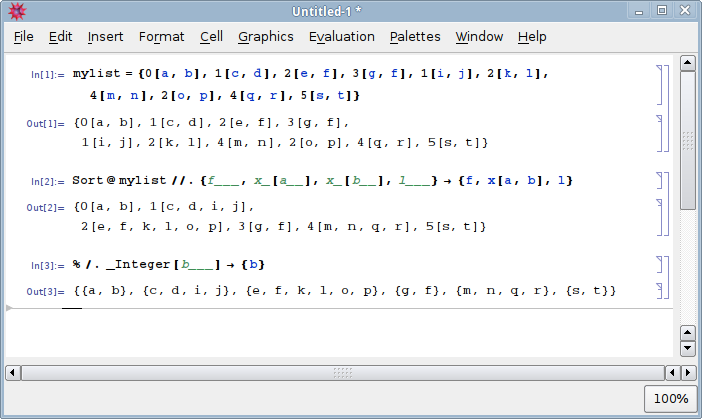Click the Out[1]= cell label
This screenshot has height=419, width=702.
(x=45, y=124)
